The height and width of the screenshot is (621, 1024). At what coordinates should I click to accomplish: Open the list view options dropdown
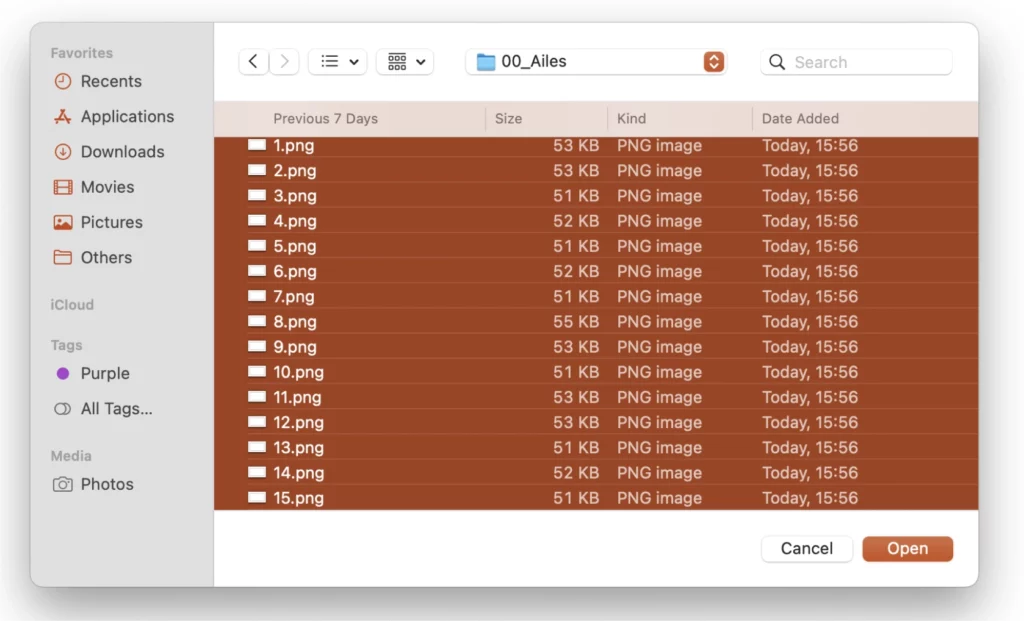[x=338, y=61]
